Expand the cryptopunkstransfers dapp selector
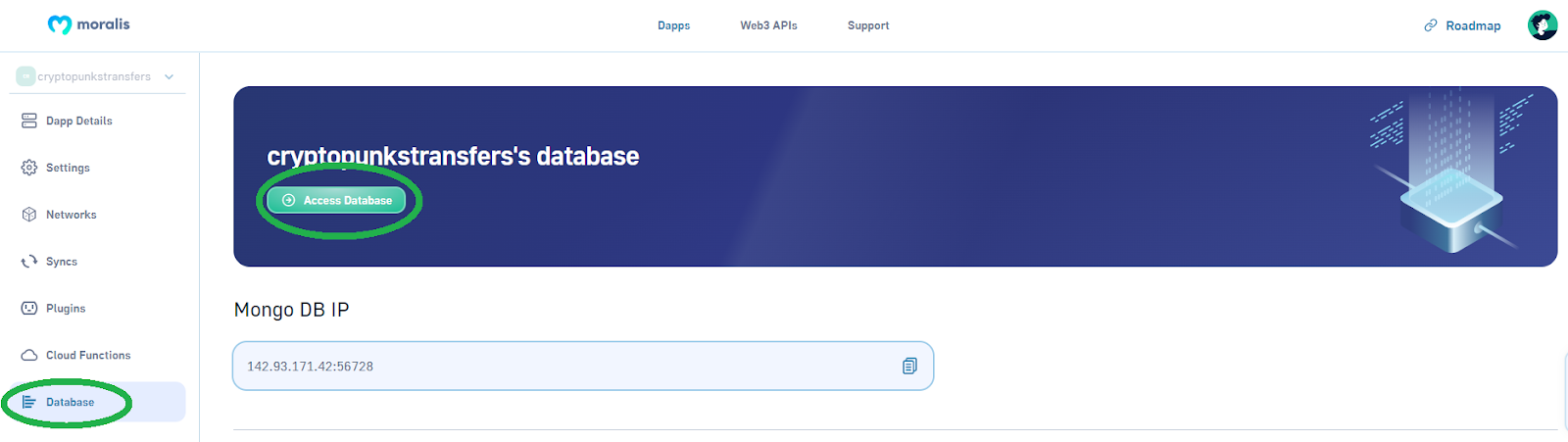Screen dimensions: 1568x442 (96, 76)
